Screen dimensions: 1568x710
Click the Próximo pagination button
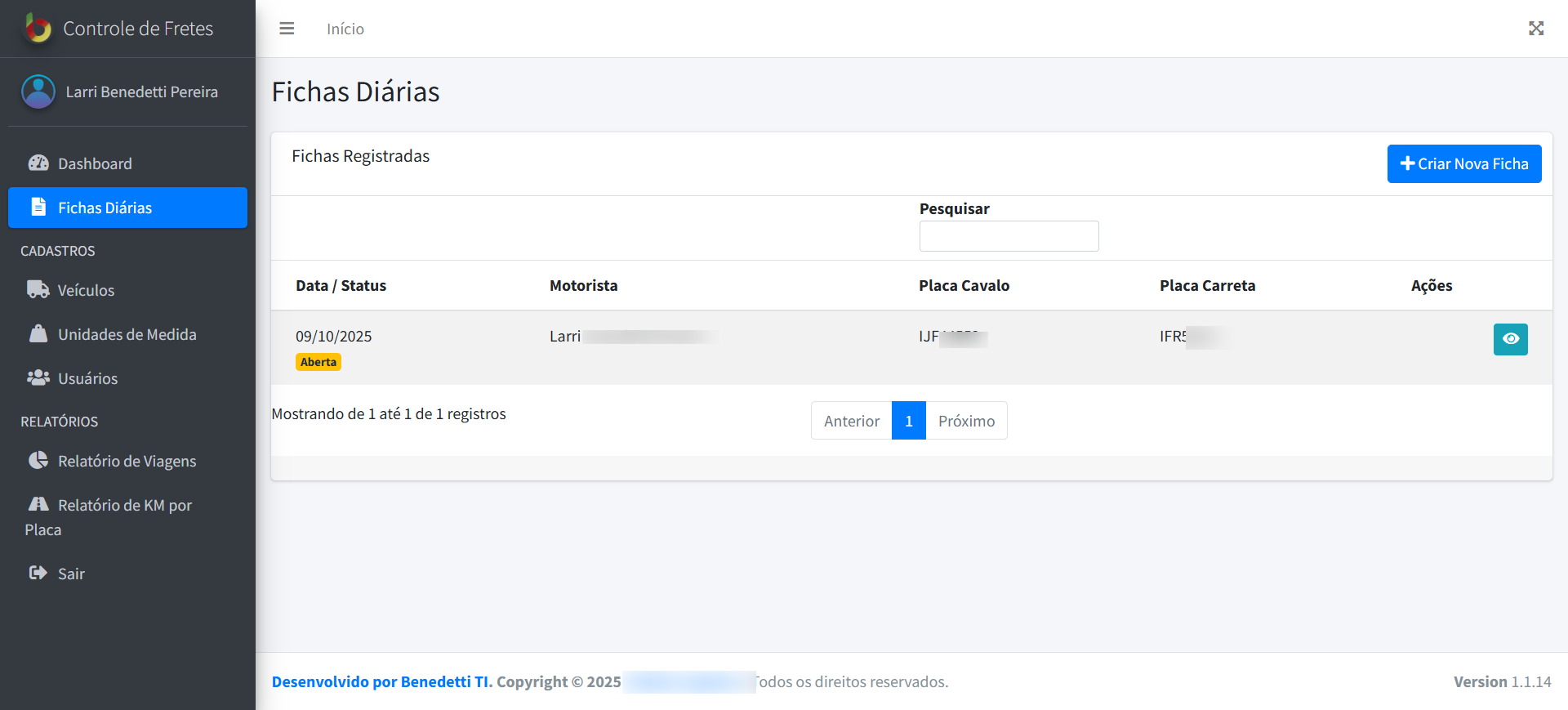tap(966, 421)
